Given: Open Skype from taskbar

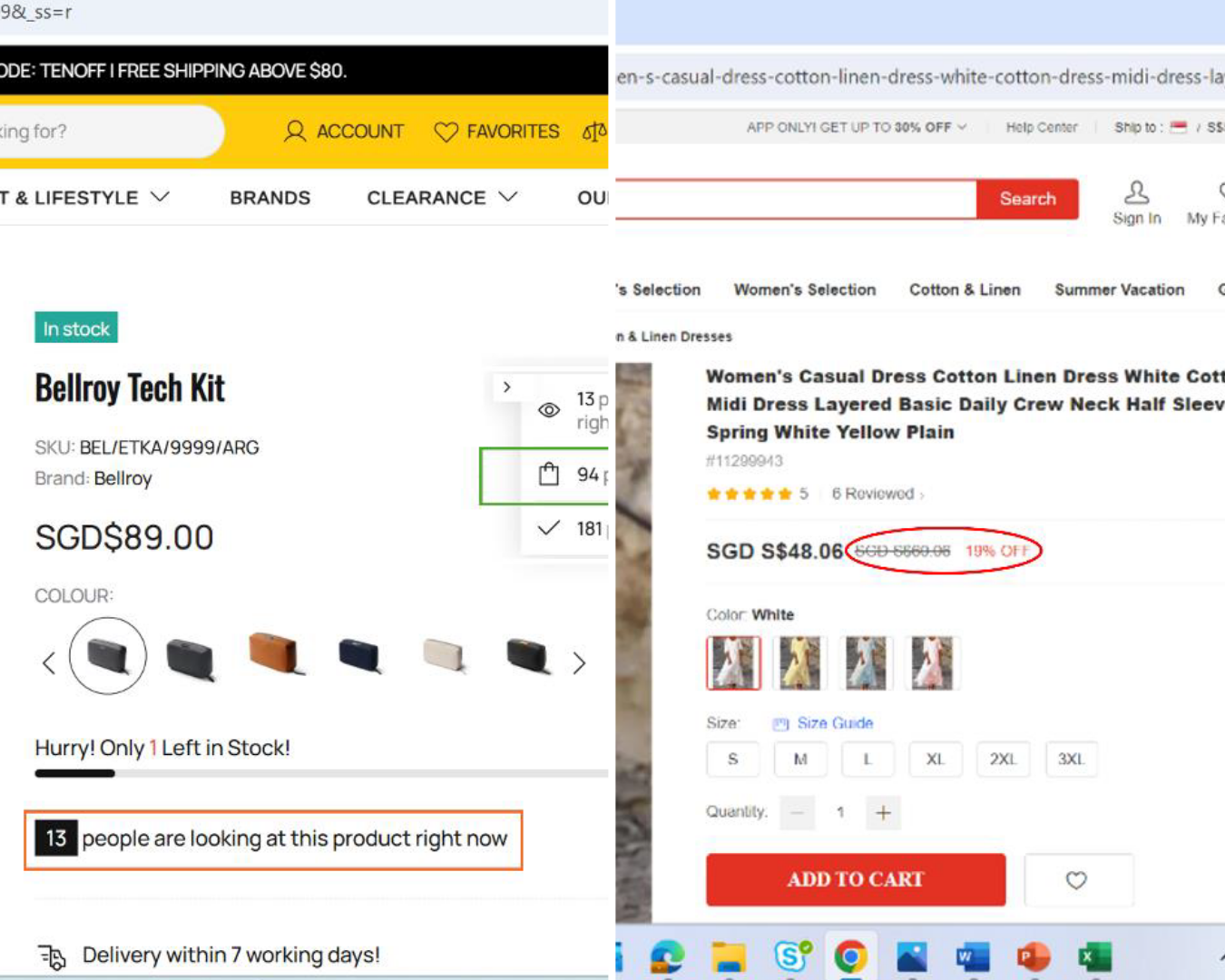Looking at the screenshot, I should coord(791,956).
